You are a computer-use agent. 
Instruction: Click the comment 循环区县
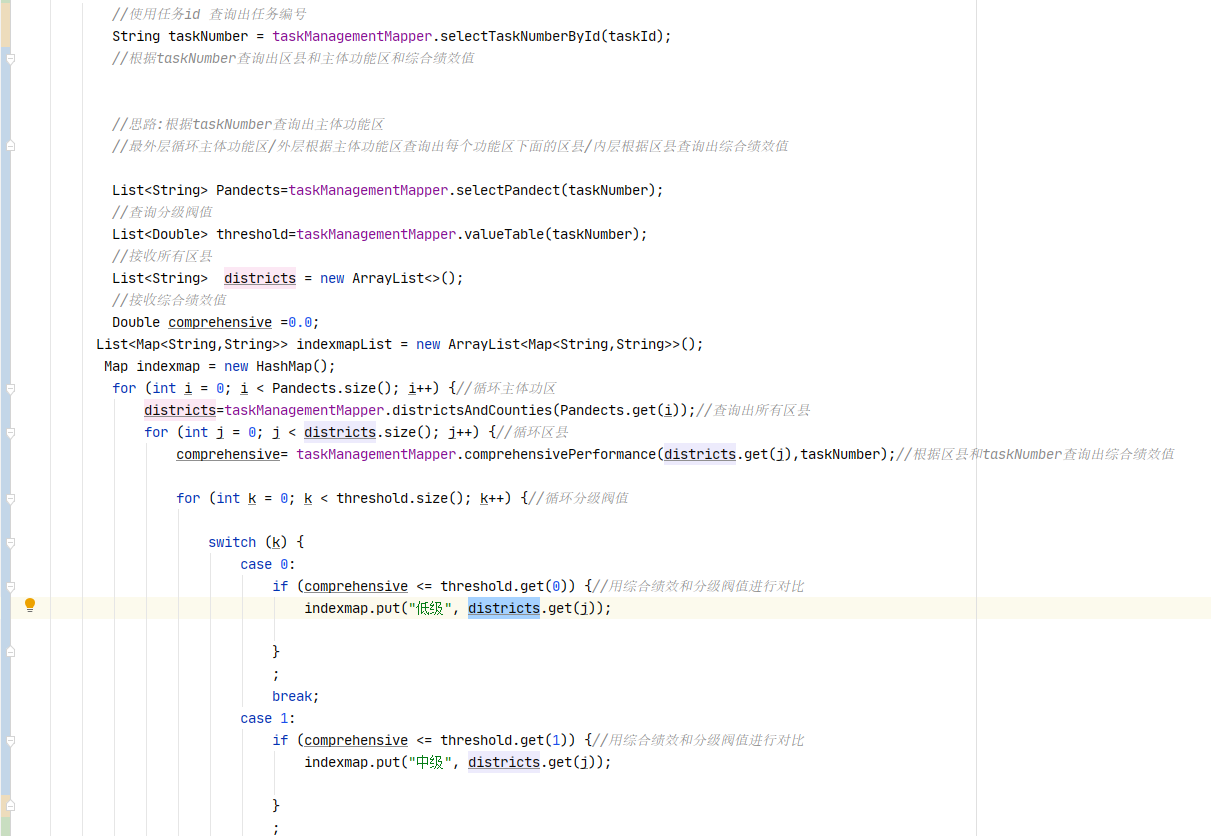tap(533, 432)
